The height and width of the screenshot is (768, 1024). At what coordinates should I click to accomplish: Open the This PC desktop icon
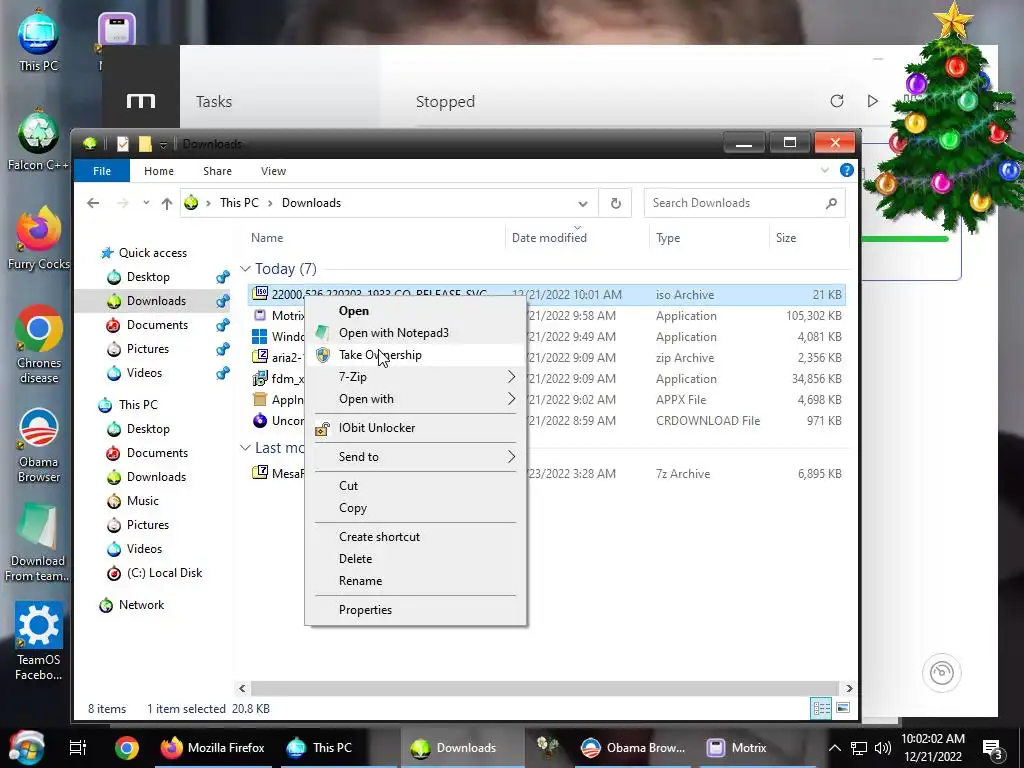pyautogui.click(x=38, y=40)
